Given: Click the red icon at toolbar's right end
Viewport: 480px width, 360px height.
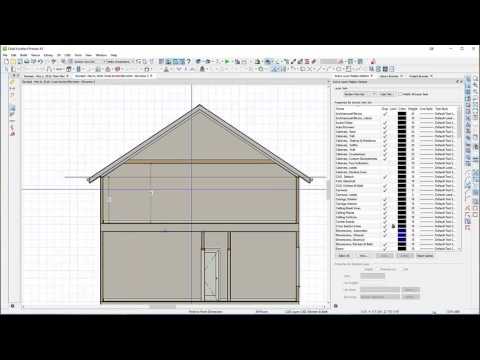Looking at the screenshot, I should pyautogui.click(x=373, y=61).
